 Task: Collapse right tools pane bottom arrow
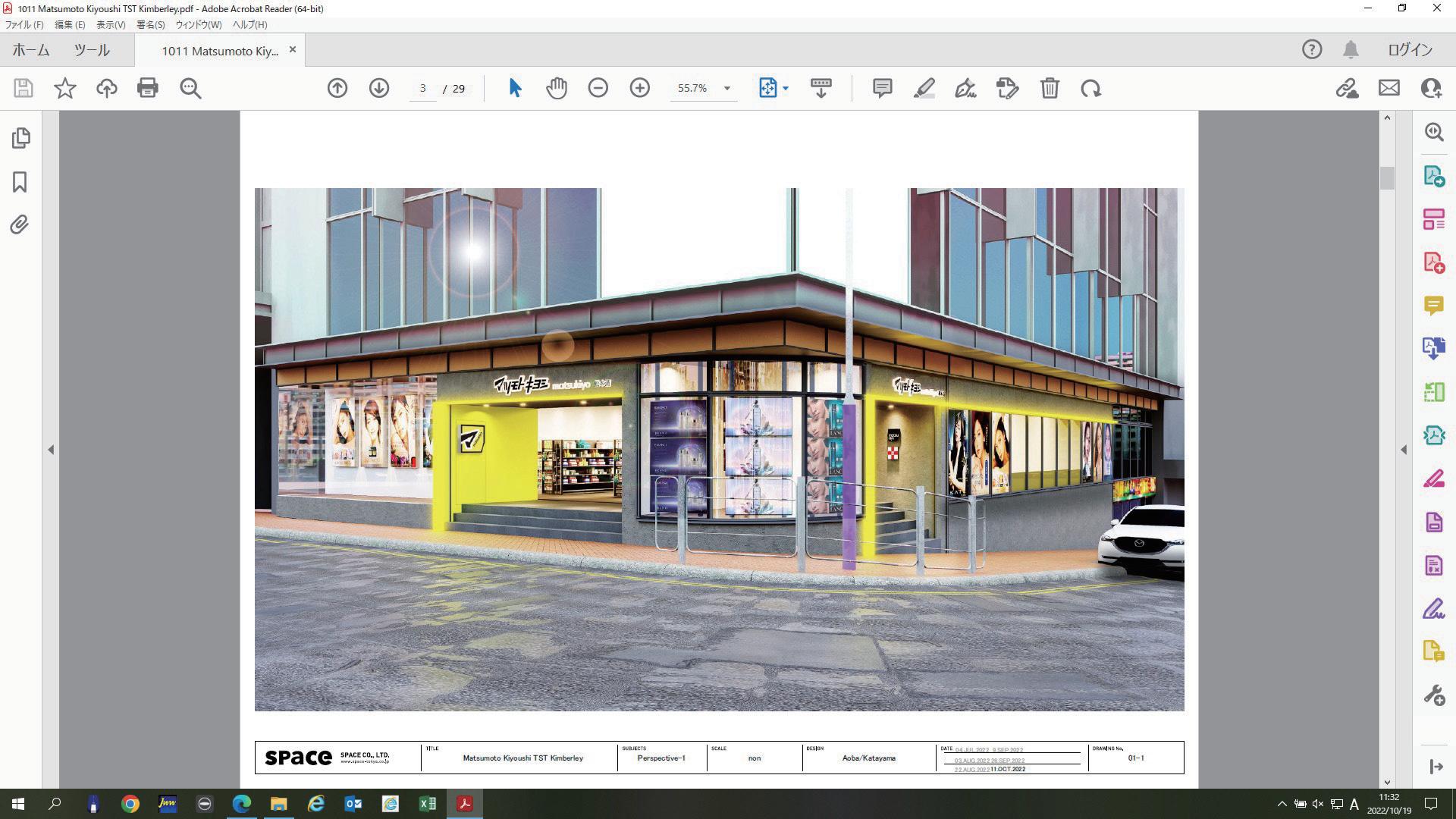coord(1436,767)
